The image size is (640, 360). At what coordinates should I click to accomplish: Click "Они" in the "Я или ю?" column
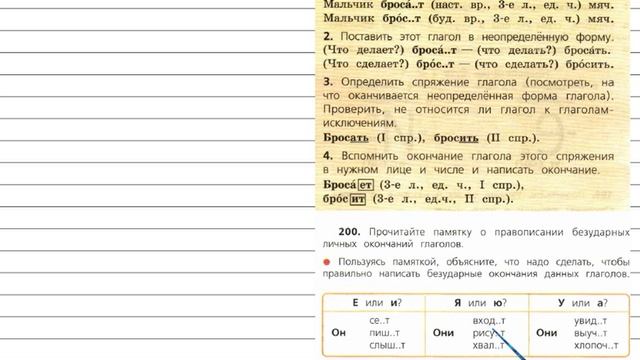click(x=443, y=333)
